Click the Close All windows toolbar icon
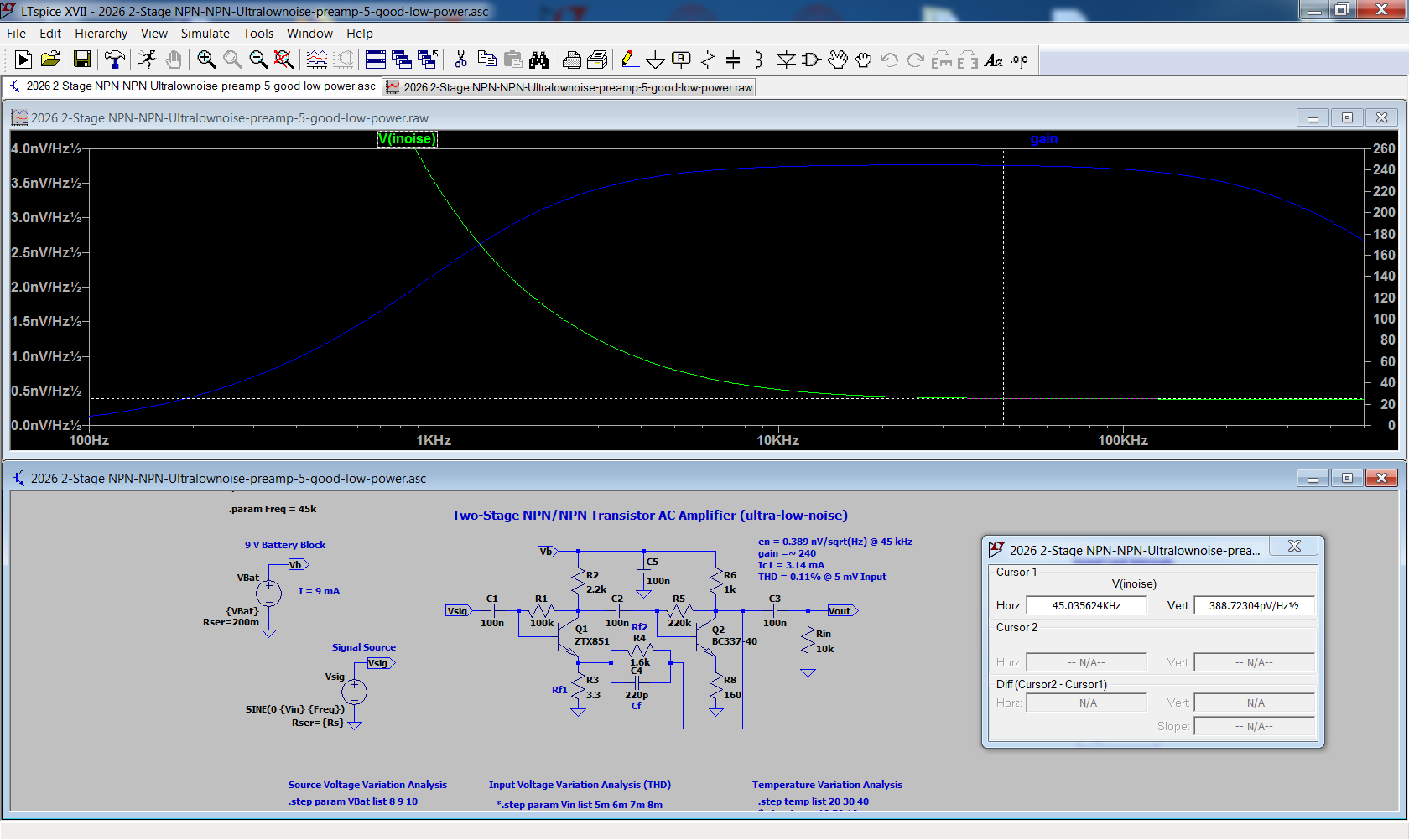The width and height of the screenshot is (1409, 840). tap(428, 60)
